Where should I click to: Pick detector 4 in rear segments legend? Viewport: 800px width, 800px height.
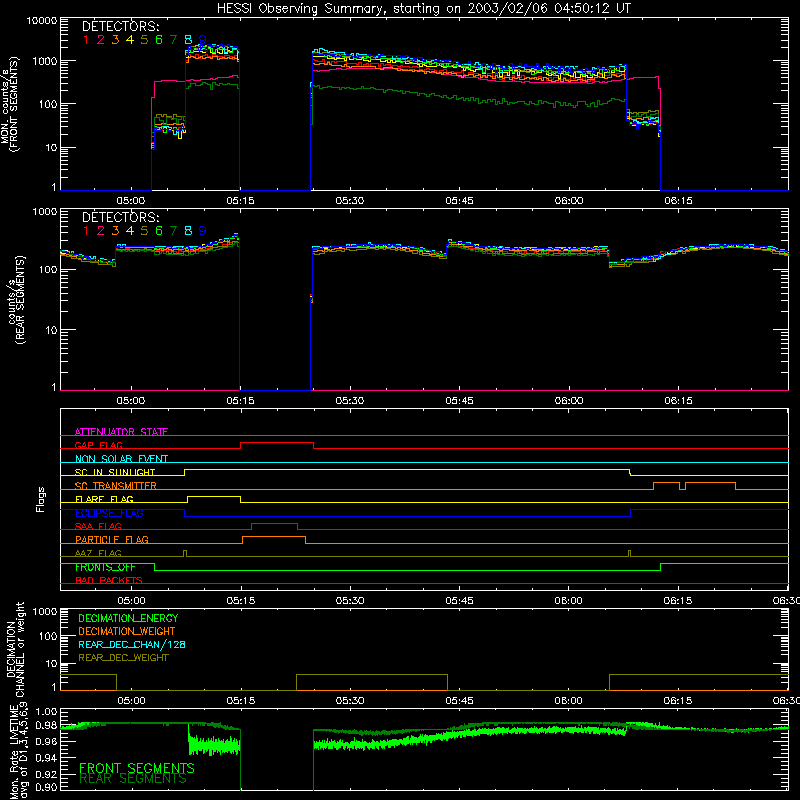[130, 231]
